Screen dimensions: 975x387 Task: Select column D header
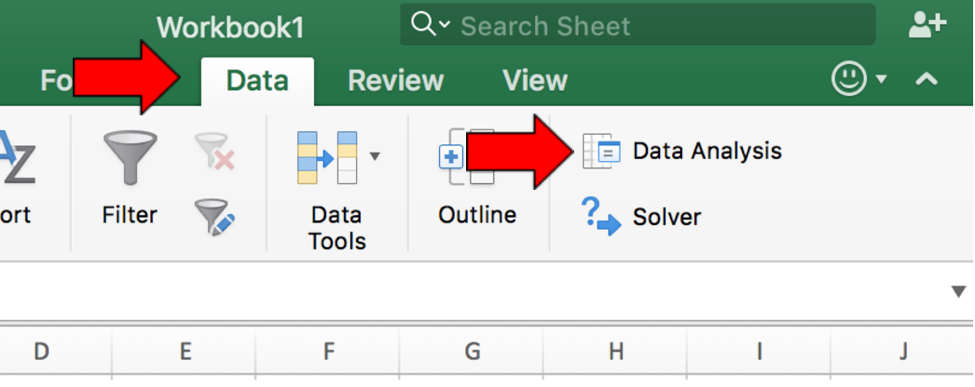[x=41, y=352]
